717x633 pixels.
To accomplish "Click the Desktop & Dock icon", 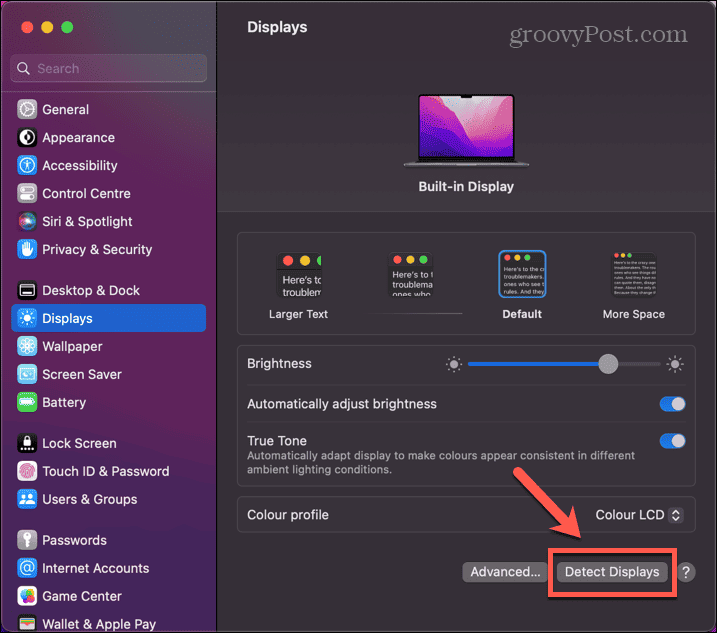I will coord(27,290).
